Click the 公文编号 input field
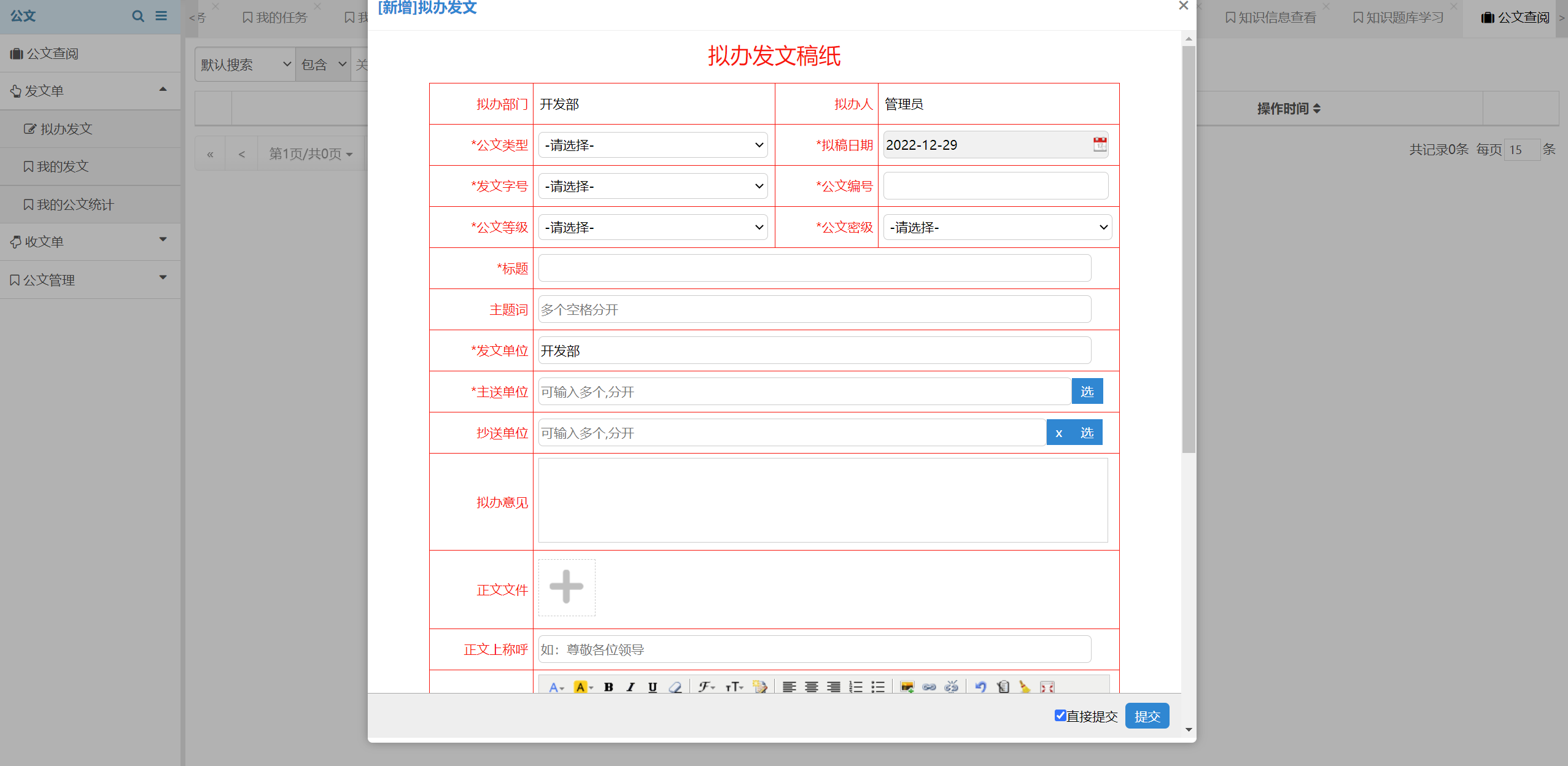1568x766 pixels. [x=996, y=186]
